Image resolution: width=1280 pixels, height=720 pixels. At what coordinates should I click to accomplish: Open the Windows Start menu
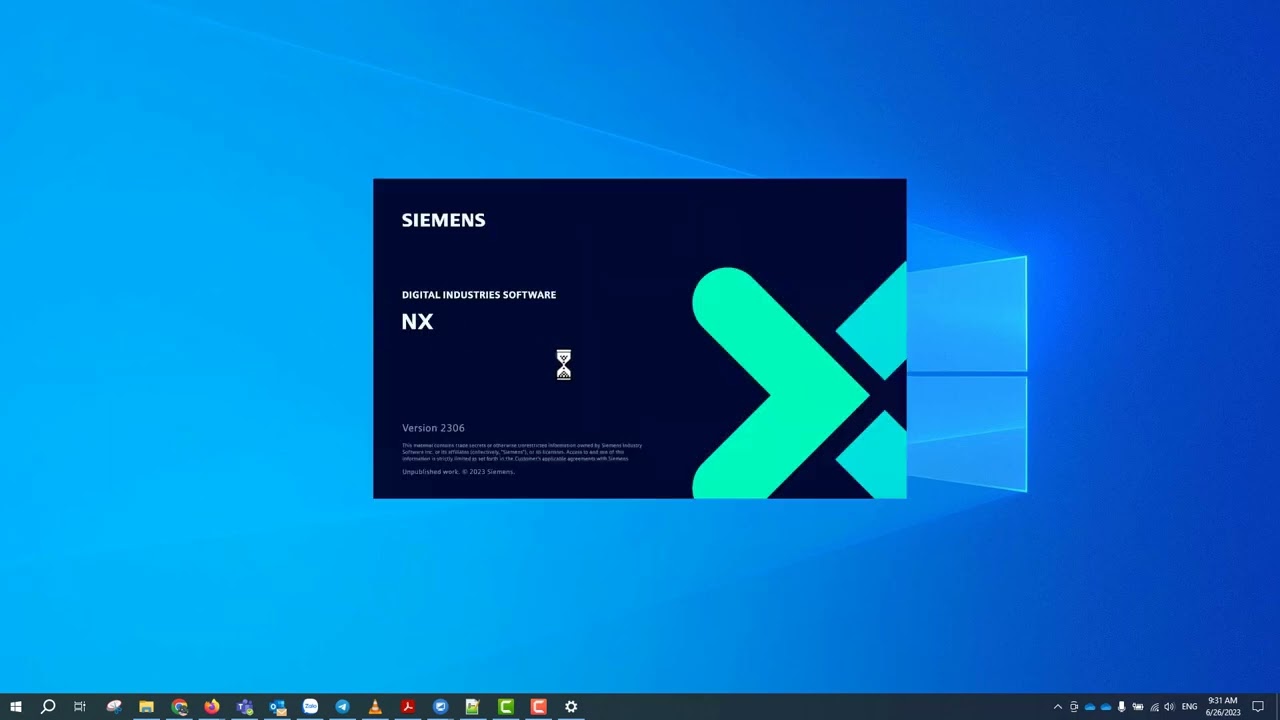[x=15, y=707]
